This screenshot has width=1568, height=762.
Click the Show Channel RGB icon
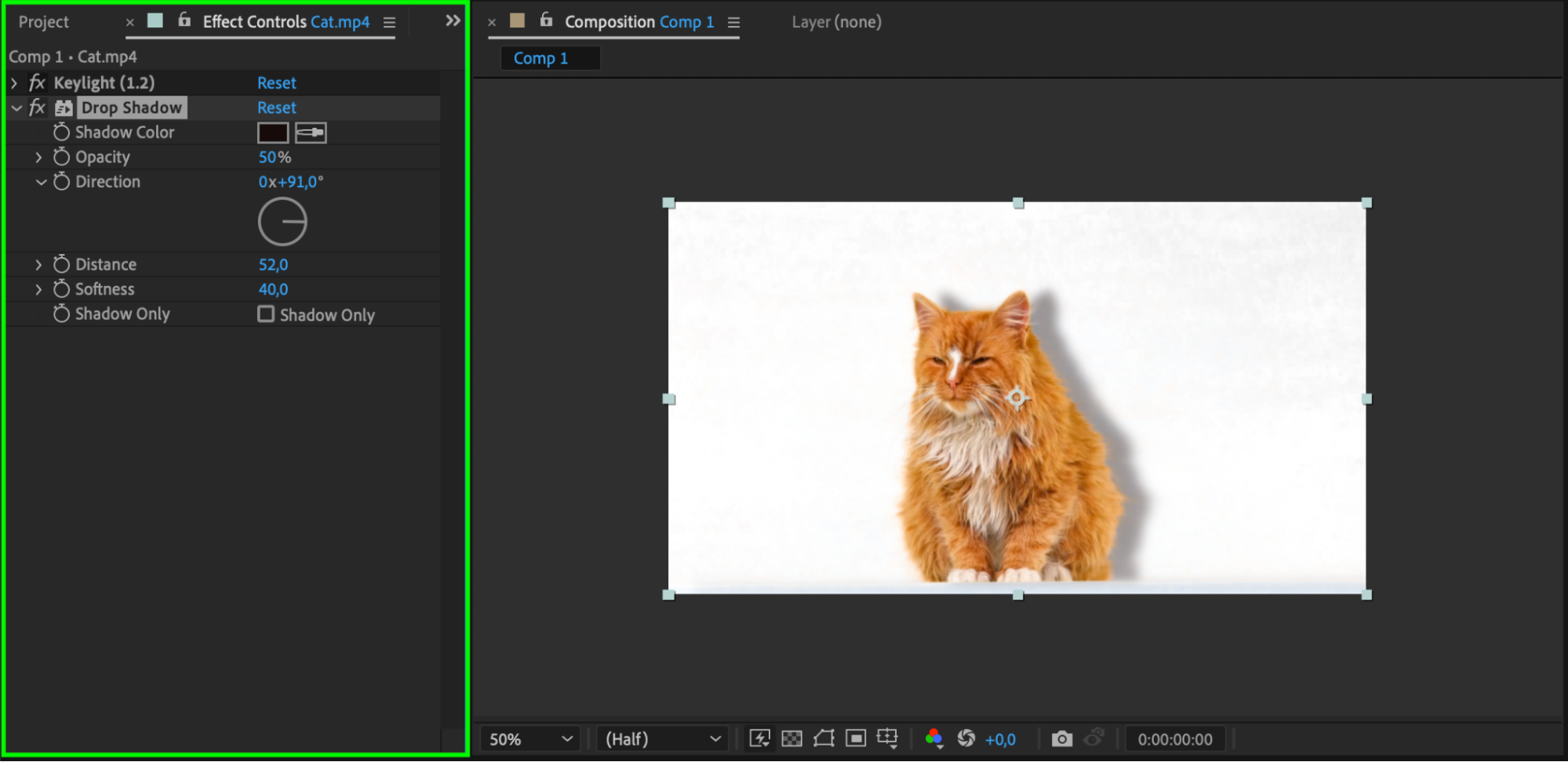pos(933,738)
